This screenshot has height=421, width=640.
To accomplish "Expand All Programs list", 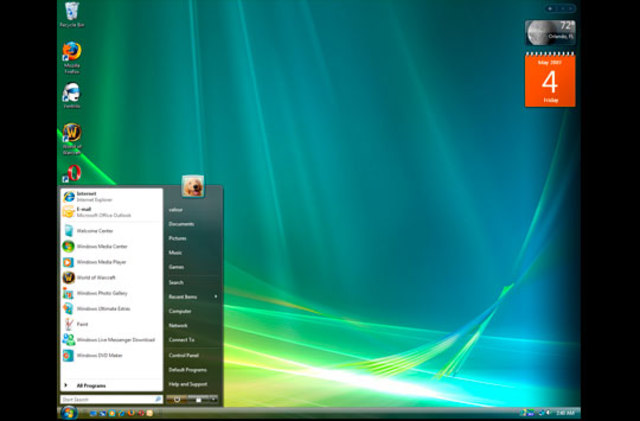I will pyautogui.click(x=111, y=385).
